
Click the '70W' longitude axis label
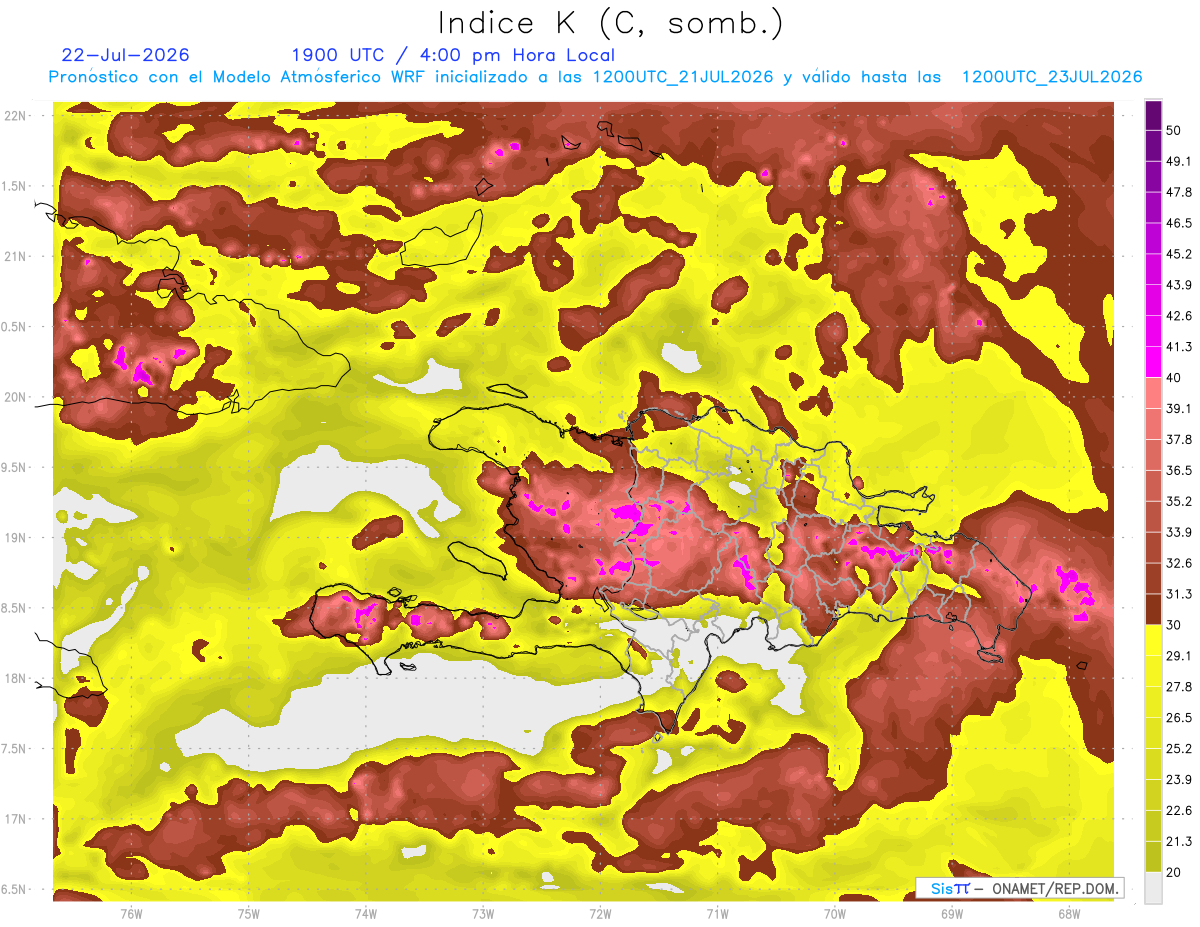tap(835, 914)
